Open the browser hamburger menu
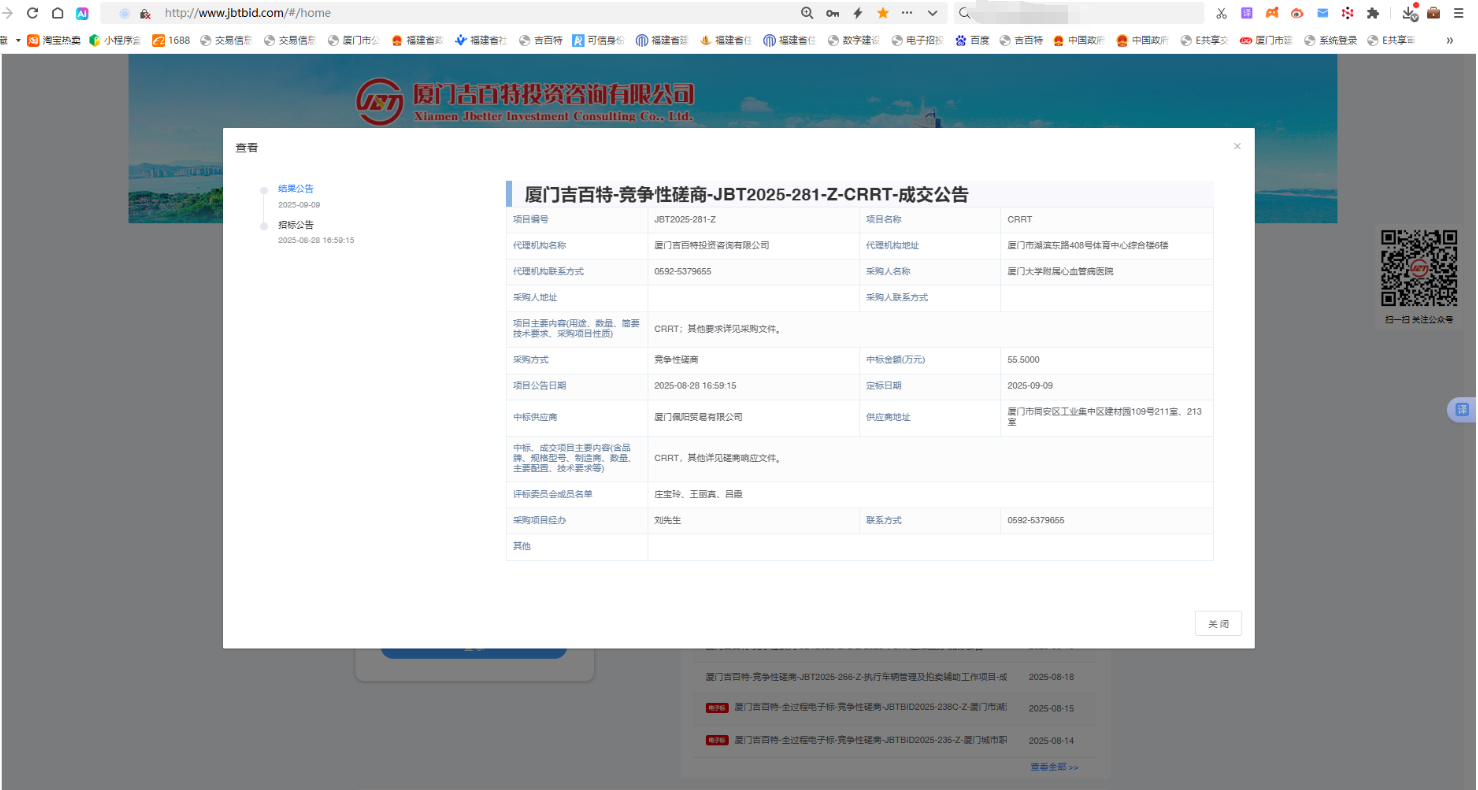The height and width of the screenshot is (790, 1478). [1456, 14]
